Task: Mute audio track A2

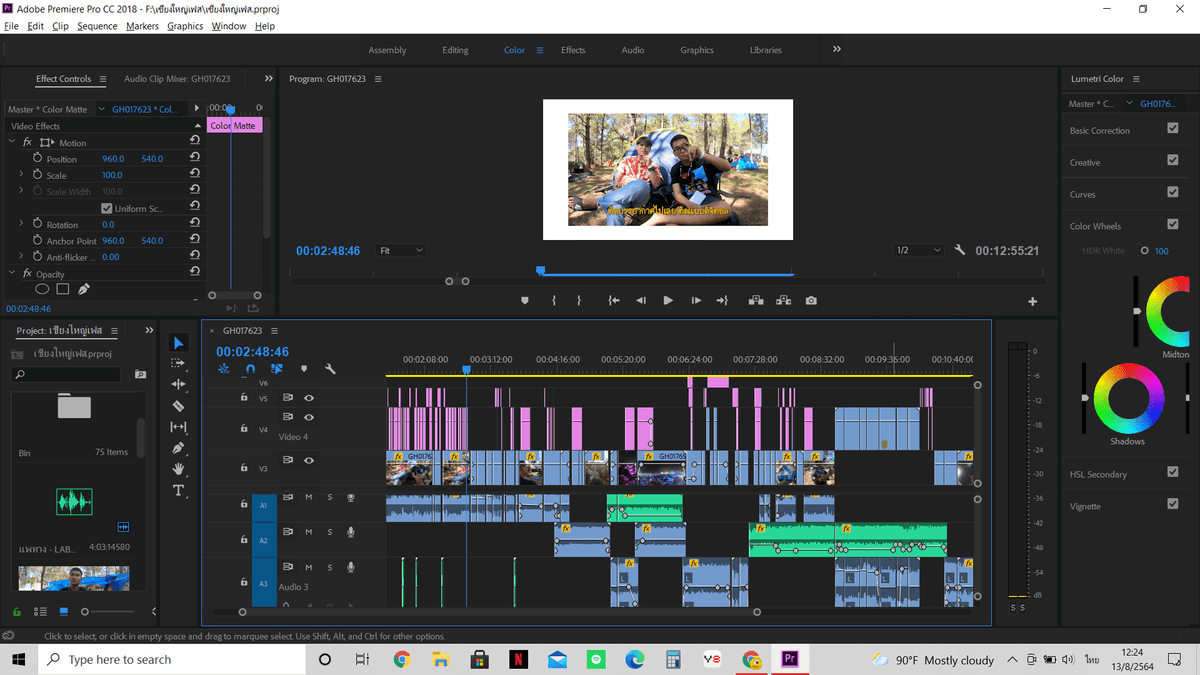Action: click(x=309, y=532)
